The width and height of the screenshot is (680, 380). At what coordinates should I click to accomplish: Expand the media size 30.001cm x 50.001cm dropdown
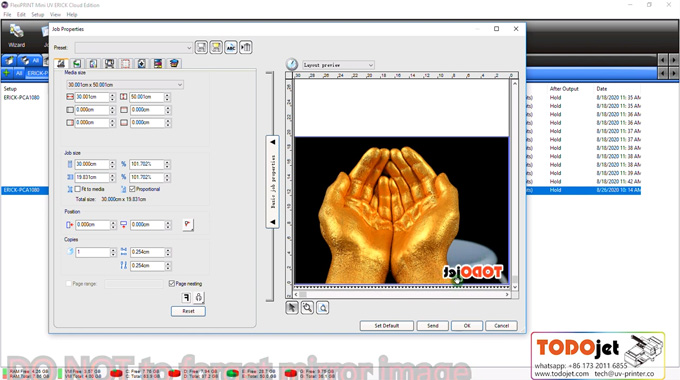pyautogui.click(x=125, y=85)
